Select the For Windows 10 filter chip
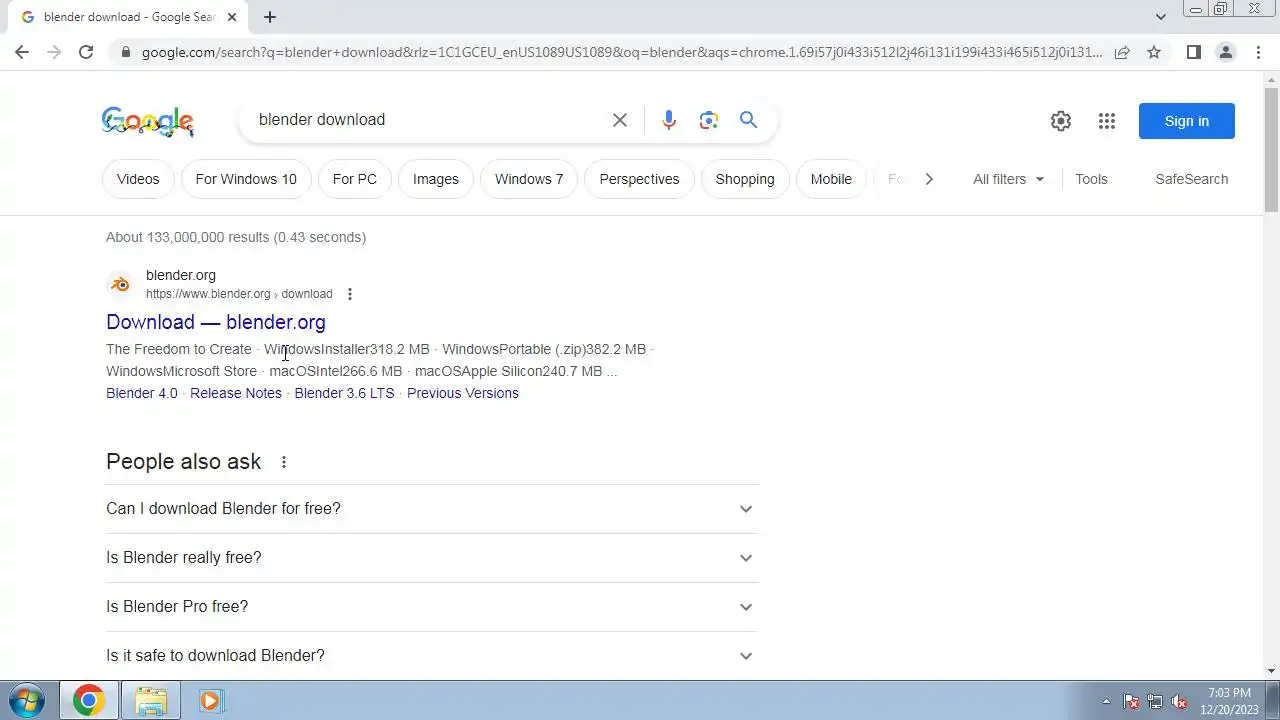Image resolution: width=1280 pixels, height=720 pixels. point(246,179)
